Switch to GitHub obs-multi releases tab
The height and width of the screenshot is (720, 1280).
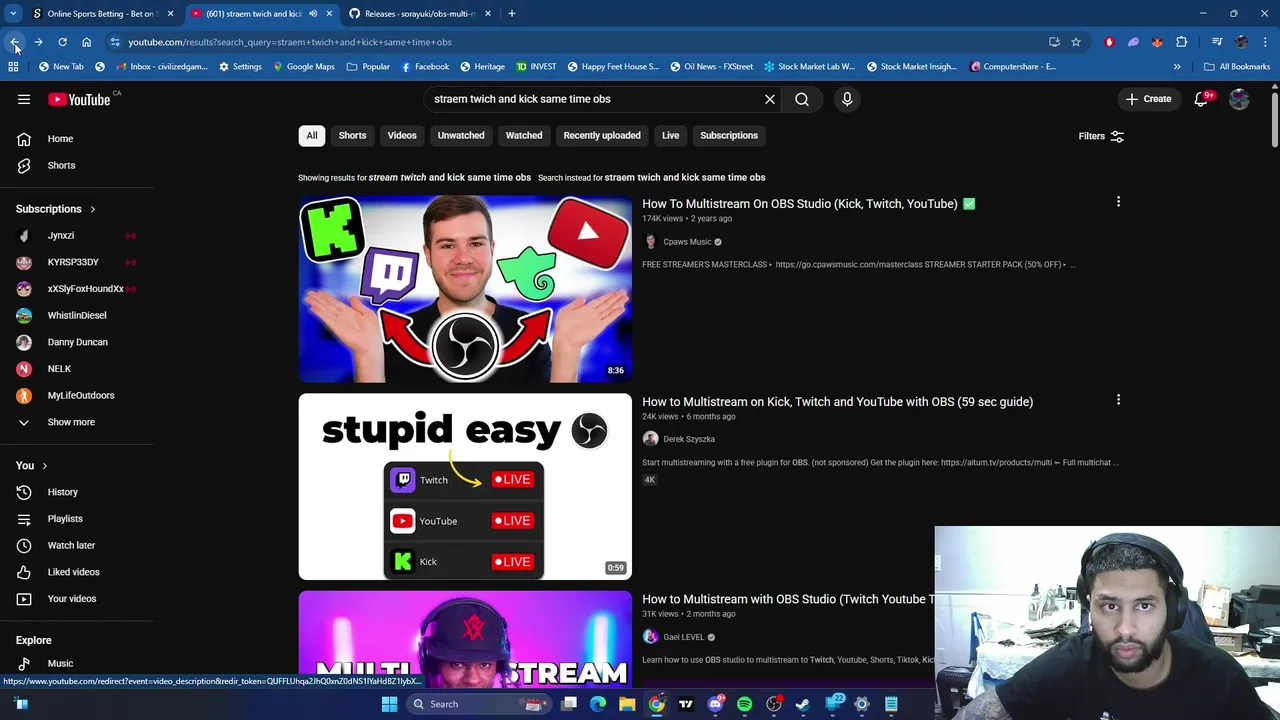[420, 14]
